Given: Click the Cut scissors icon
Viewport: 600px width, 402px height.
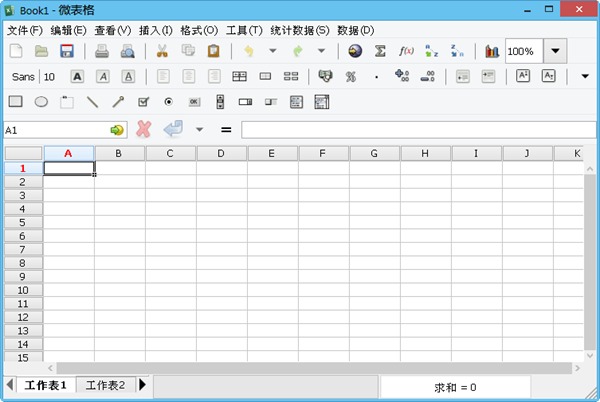Looking at the screenshot, I should pyautogui.click(x=161, y=51).
